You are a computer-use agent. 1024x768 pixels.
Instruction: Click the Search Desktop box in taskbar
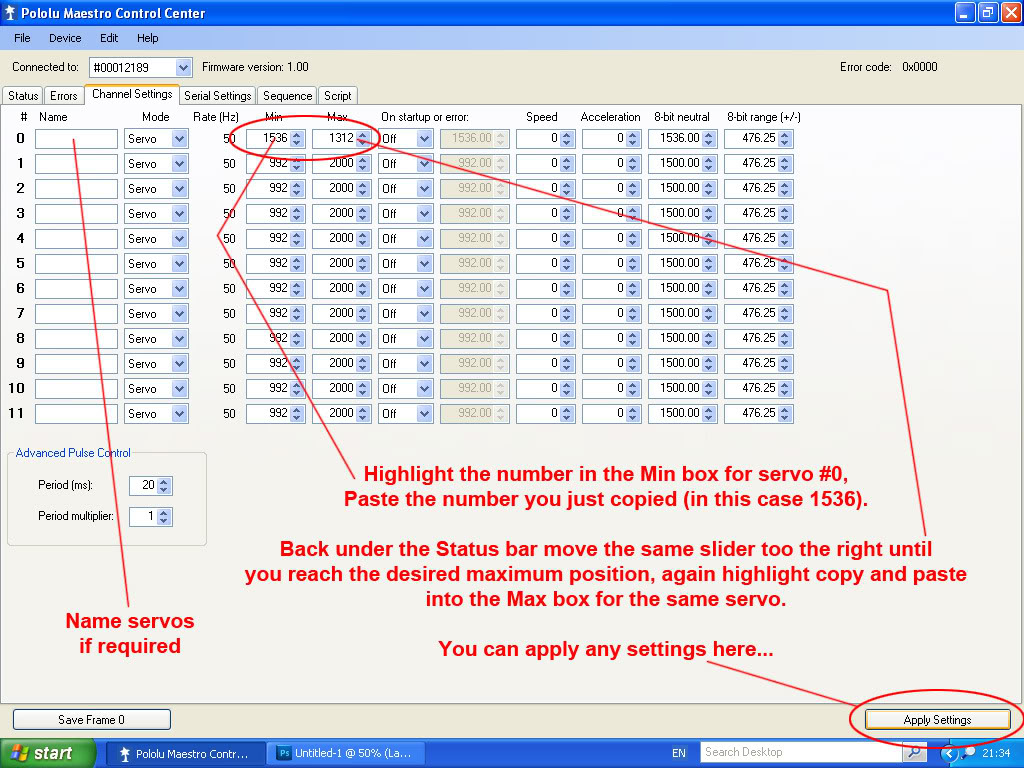coord(803,752)
